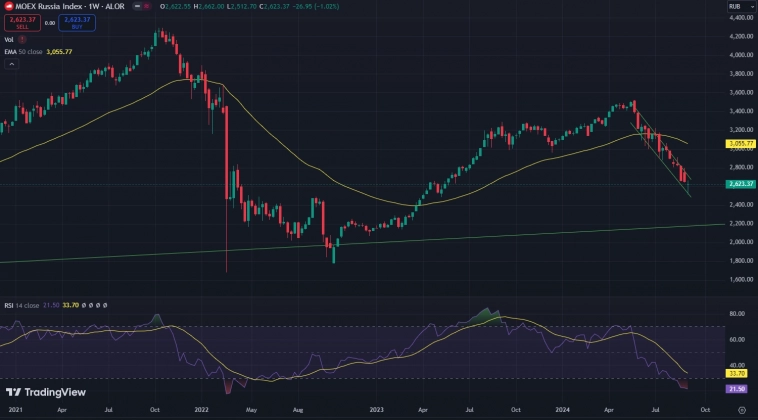Click the yellow 33.70 RSI axis label
This screenshot has width=758, height=420.
737,373
